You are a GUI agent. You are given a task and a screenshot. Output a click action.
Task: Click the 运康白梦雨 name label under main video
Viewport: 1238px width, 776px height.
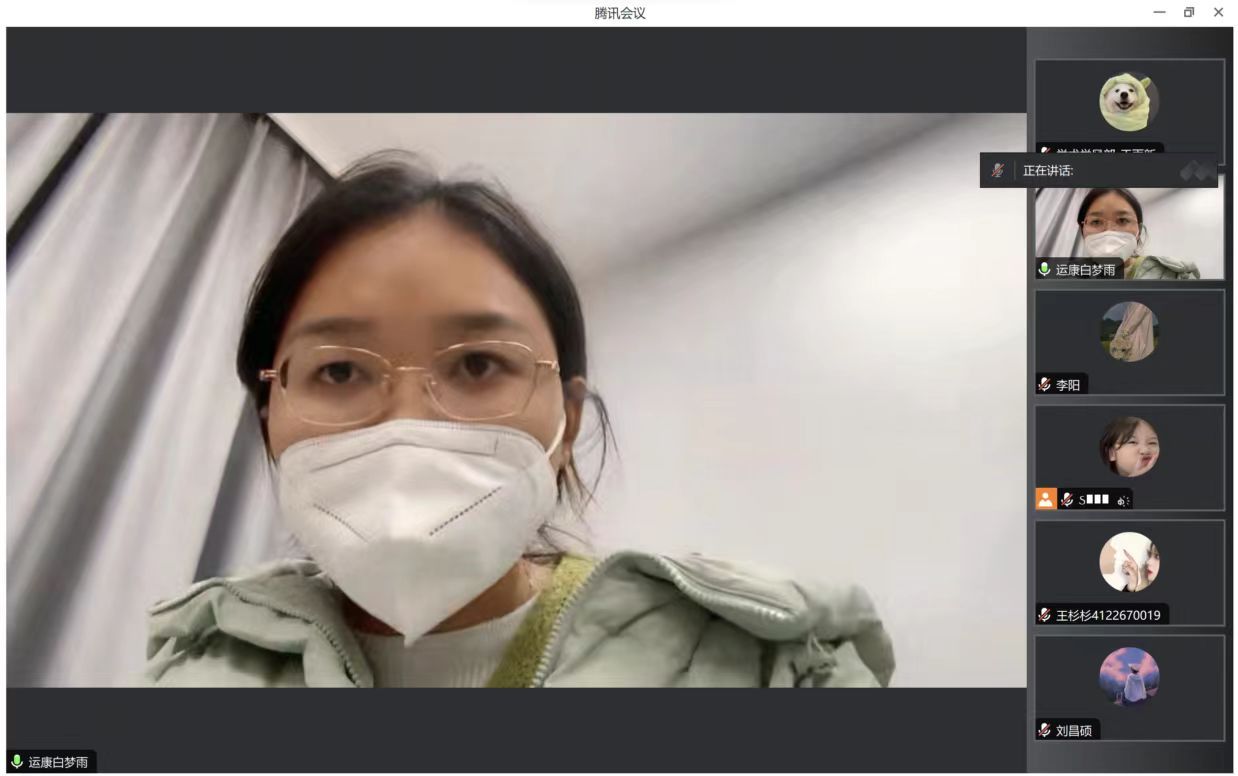point(58,762)
